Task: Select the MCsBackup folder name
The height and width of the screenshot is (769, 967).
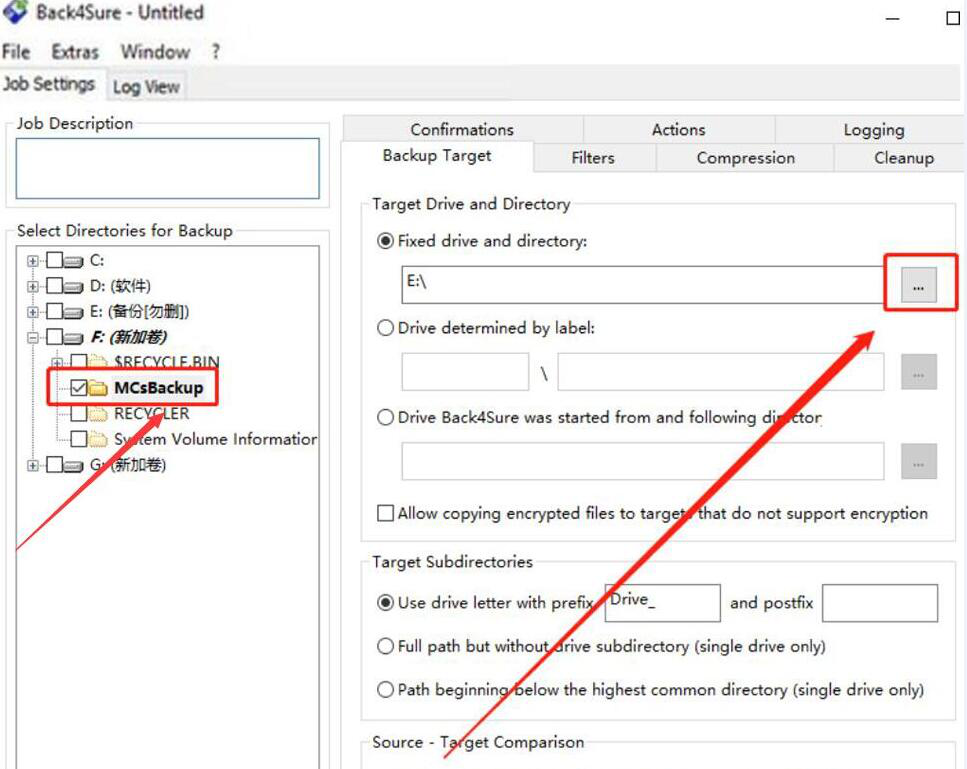Action: (158, 388)
